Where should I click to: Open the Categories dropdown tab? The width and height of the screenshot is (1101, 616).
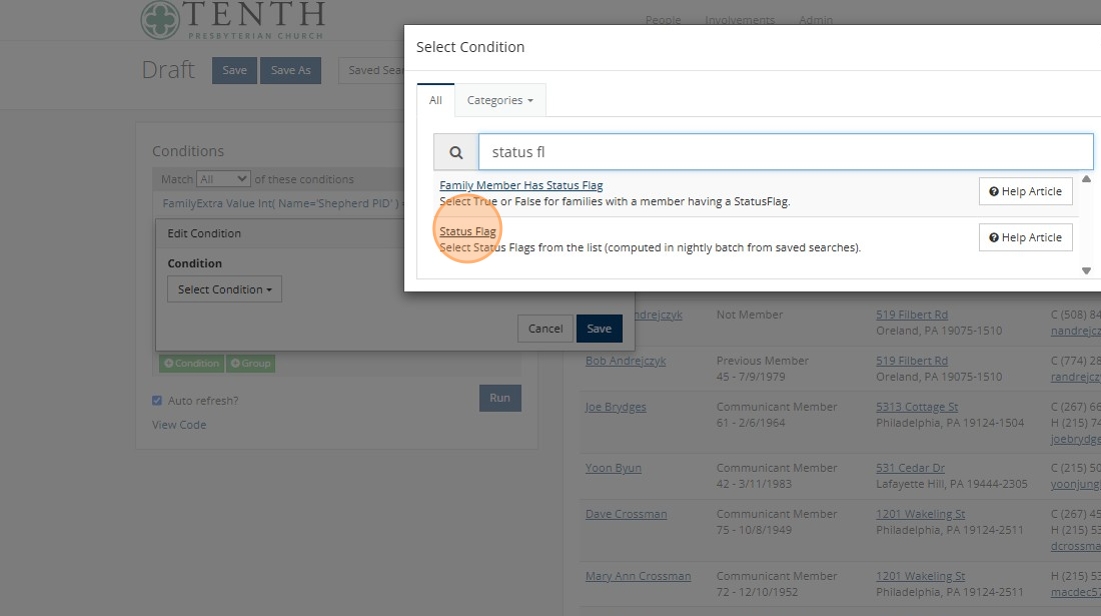tap(500, 100)
